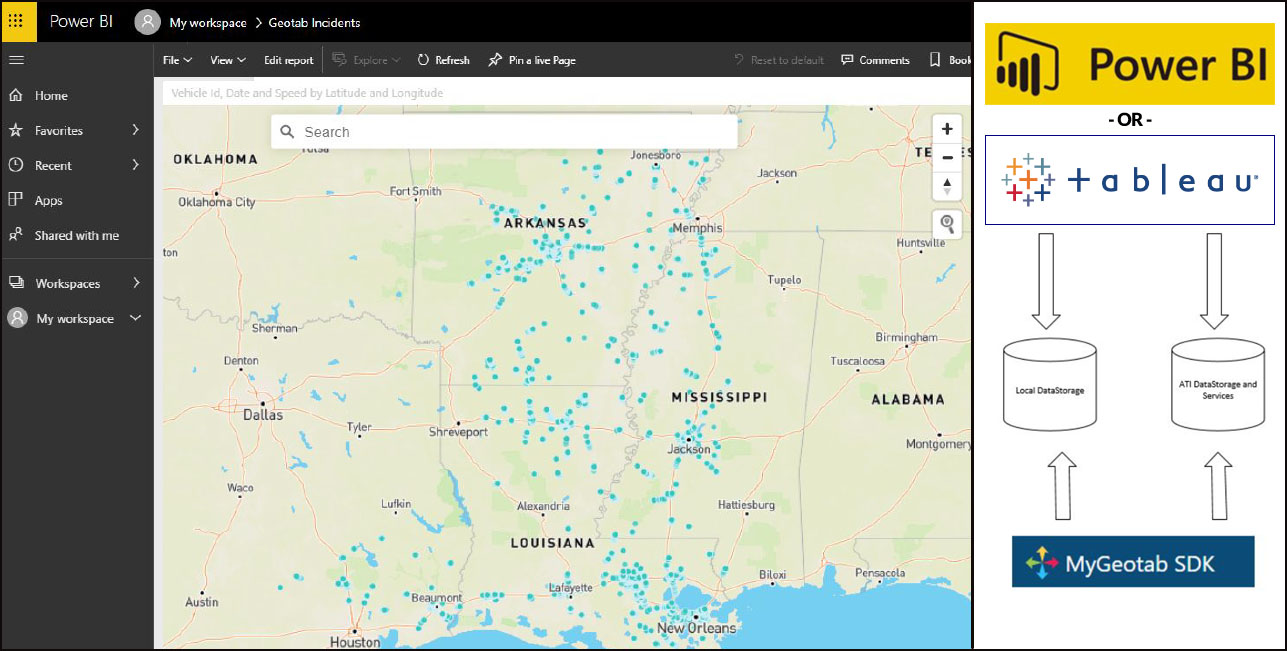Click the Apps grid icon
Image resolution: width=1287 pixels, height=651 pixels.
click(16, 201)
